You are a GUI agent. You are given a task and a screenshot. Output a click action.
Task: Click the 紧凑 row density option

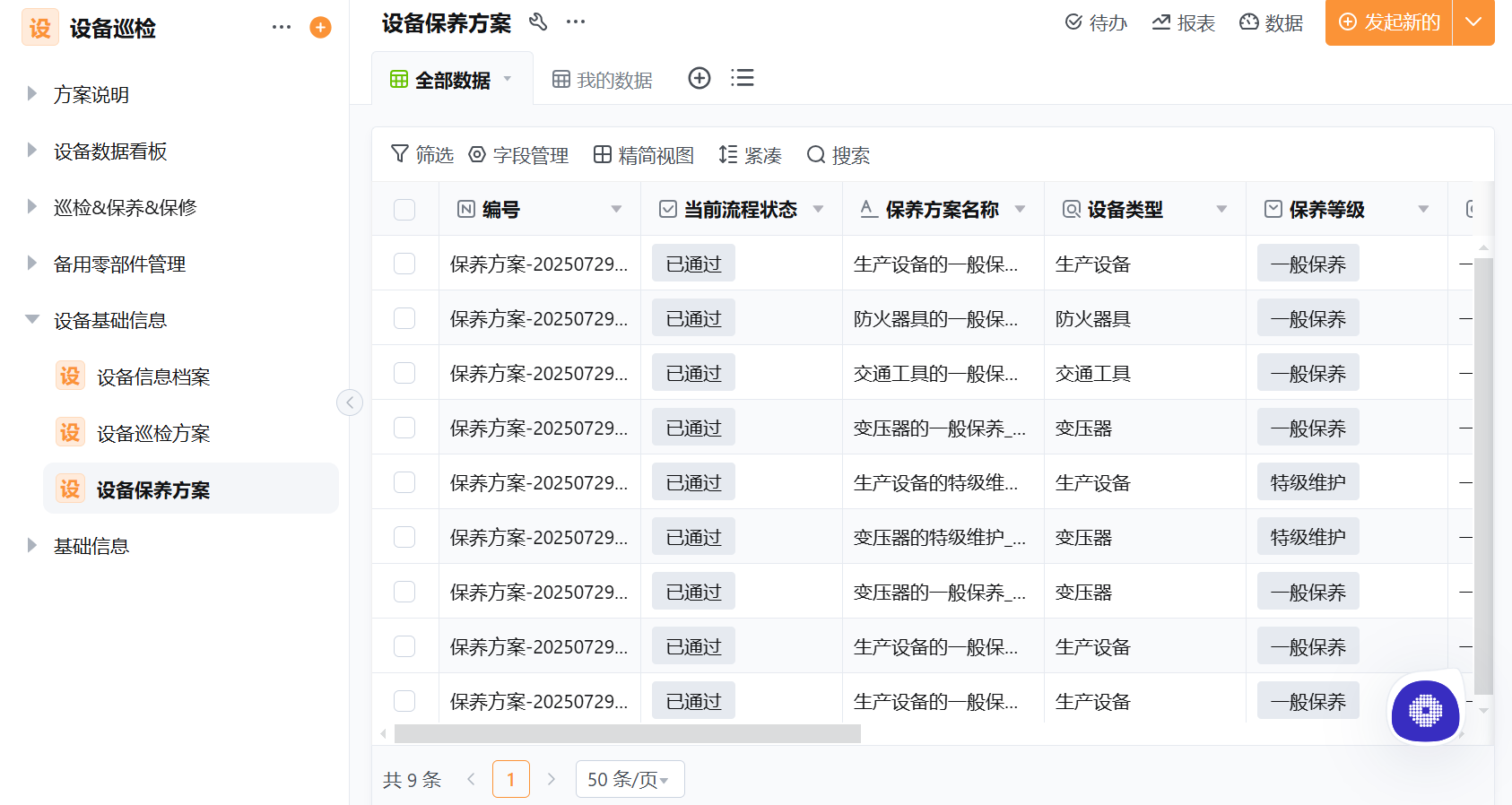pyautogui.click(x=750, y=155)
